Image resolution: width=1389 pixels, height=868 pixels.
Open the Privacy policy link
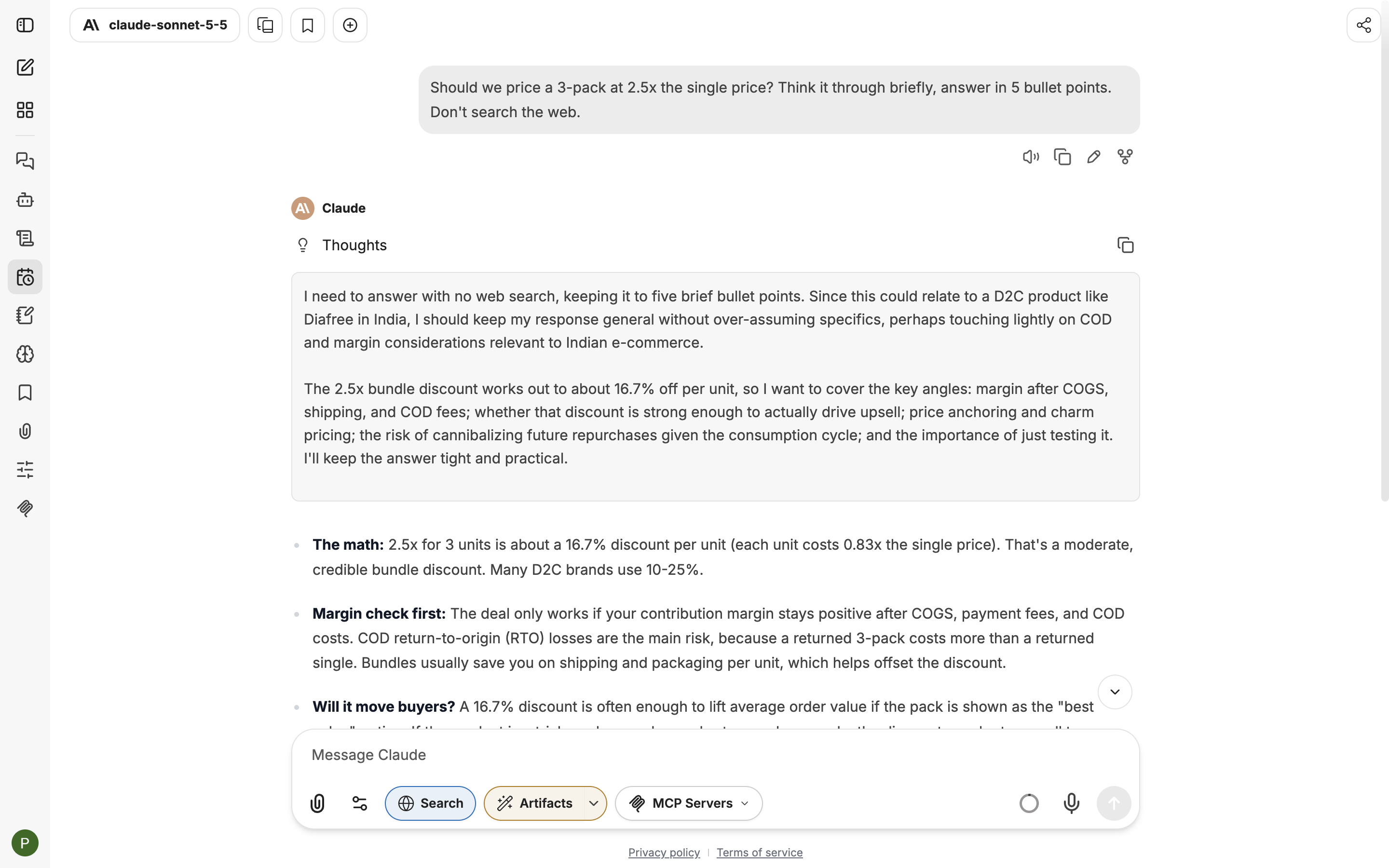click(664, 853)
